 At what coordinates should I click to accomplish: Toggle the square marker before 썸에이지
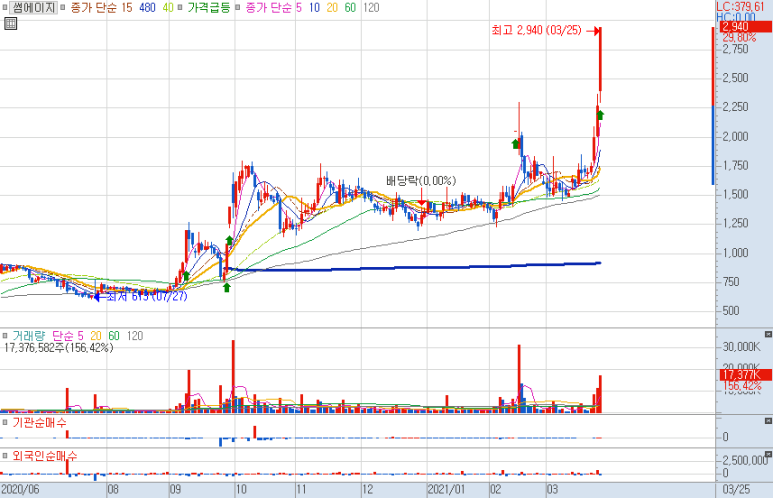click(x=5, y=7)
